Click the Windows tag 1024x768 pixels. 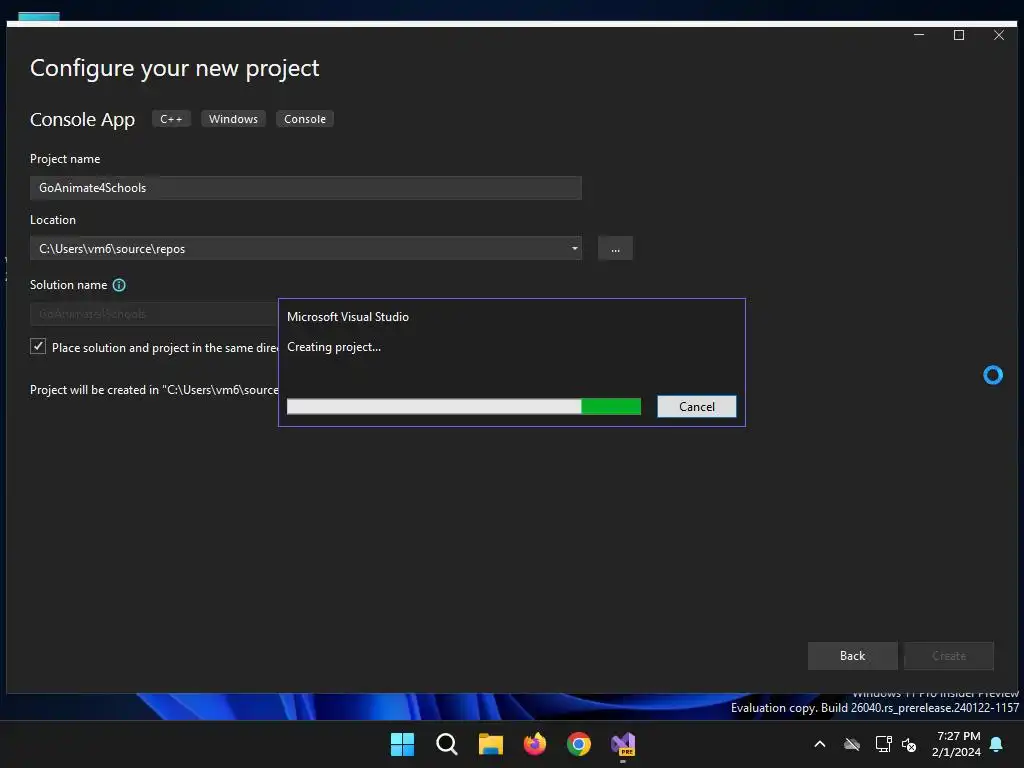(233, 119)
